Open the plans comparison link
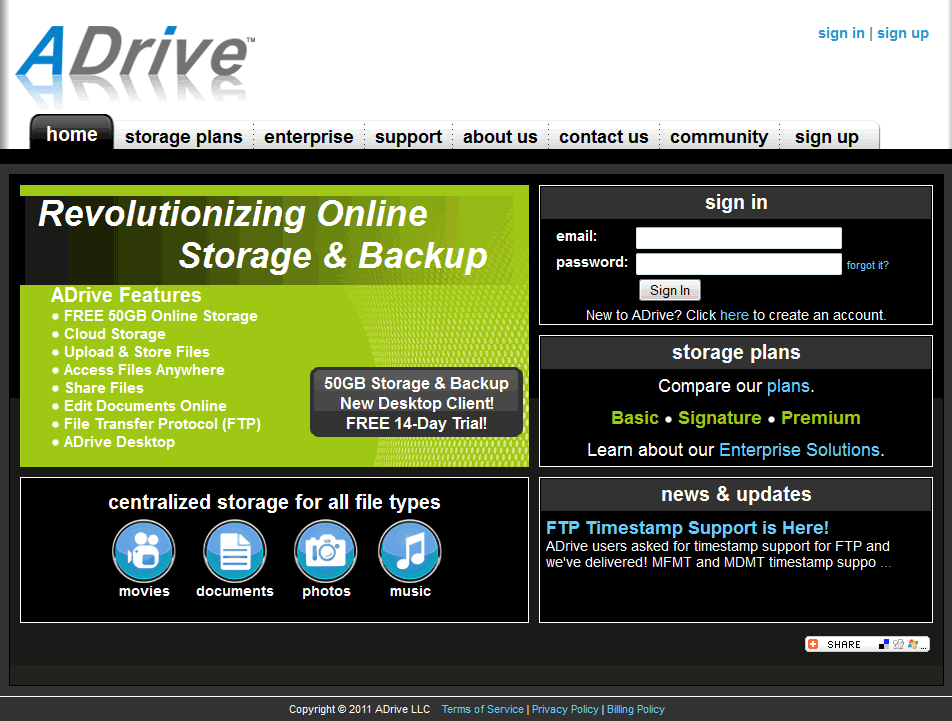The height and width of the screenshot is (721, 952). click(x=788, y=386)
